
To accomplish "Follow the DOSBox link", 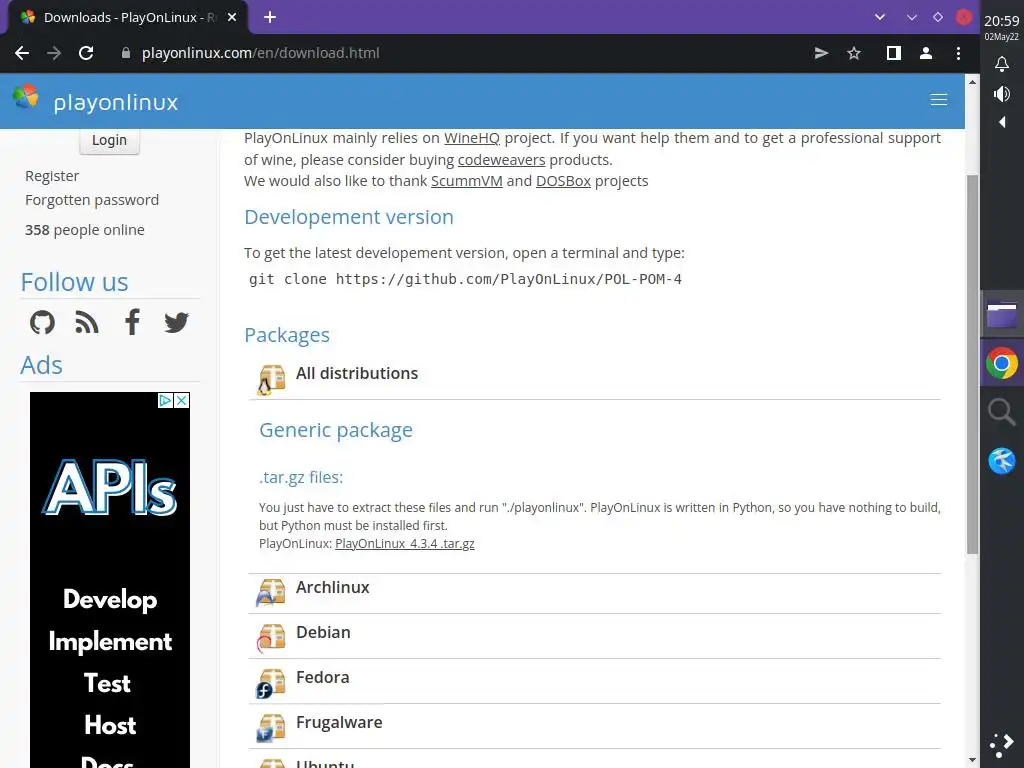I will click(x=563, y=181).
